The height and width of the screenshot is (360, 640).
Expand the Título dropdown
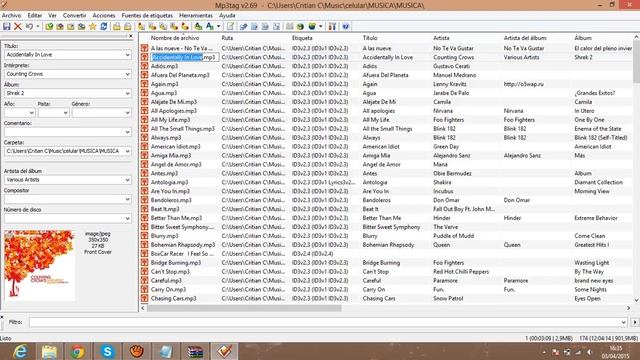pyautogui.click(x=127, y=55)
